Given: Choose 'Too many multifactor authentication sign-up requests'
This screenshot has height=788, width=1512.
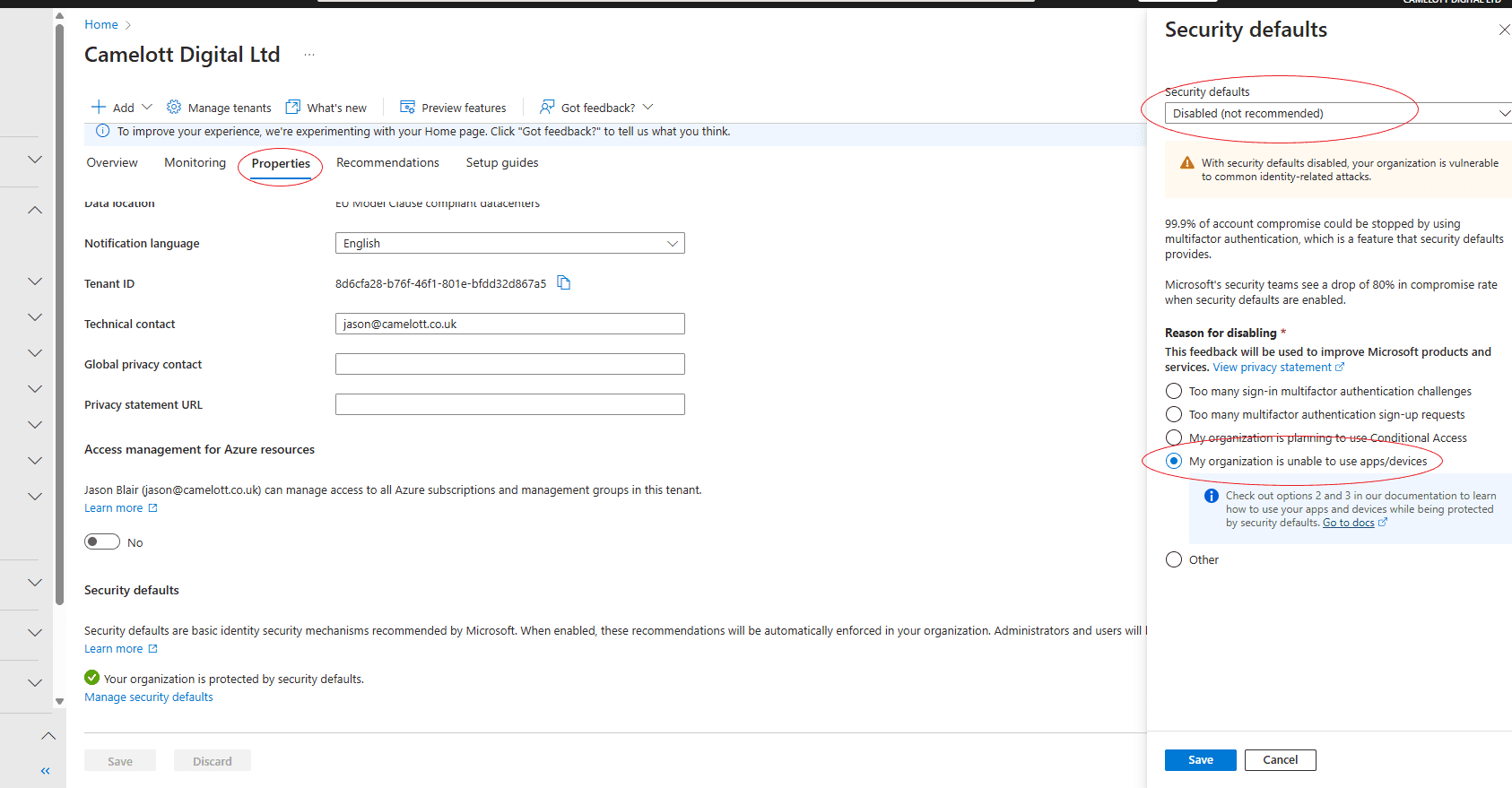Looking at the screenshot, I should [x=1174, y=414].
